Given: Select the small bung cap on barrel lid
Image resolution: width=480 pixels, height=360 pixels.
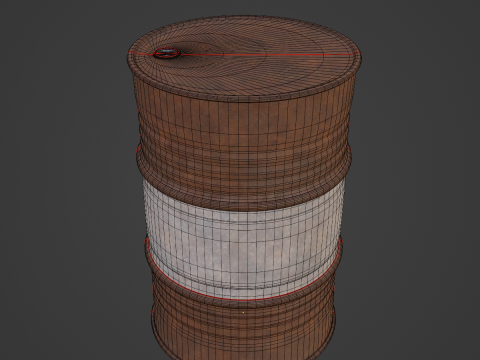Looking at the screenshot, I should coord(167,53).
